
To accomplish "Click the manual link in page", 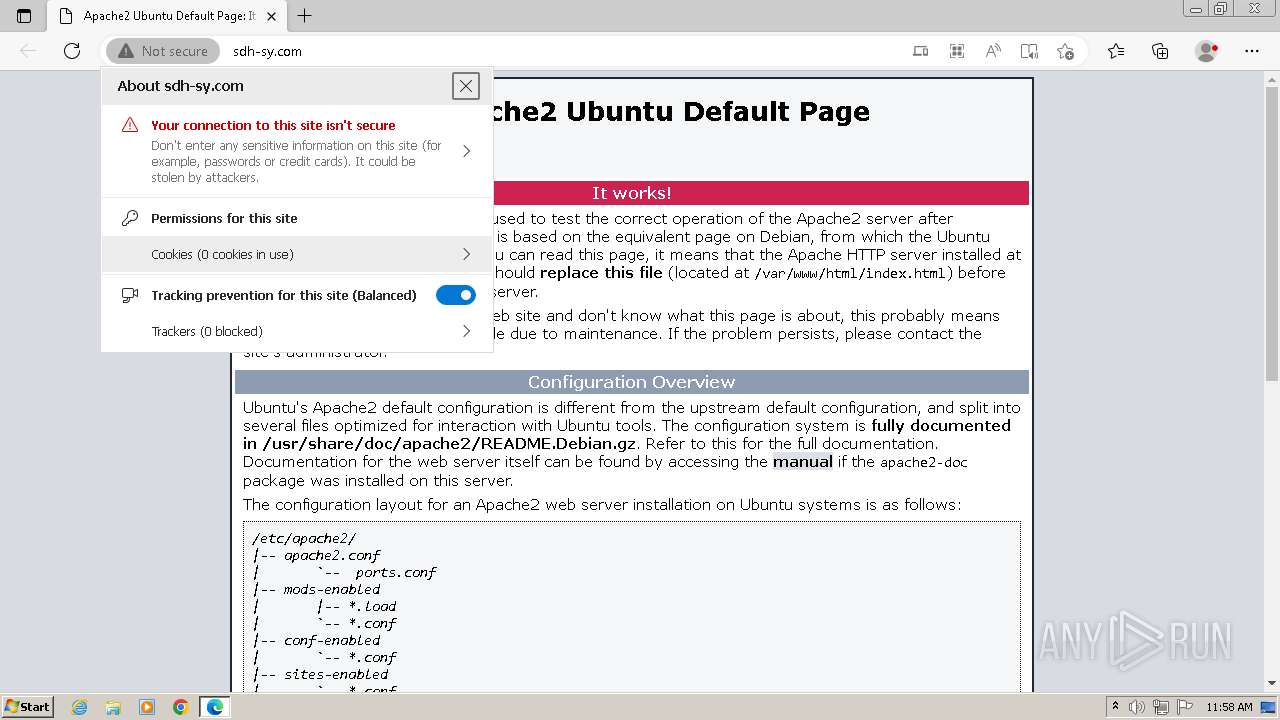I will pyautogui.click(x=802, y=462).
